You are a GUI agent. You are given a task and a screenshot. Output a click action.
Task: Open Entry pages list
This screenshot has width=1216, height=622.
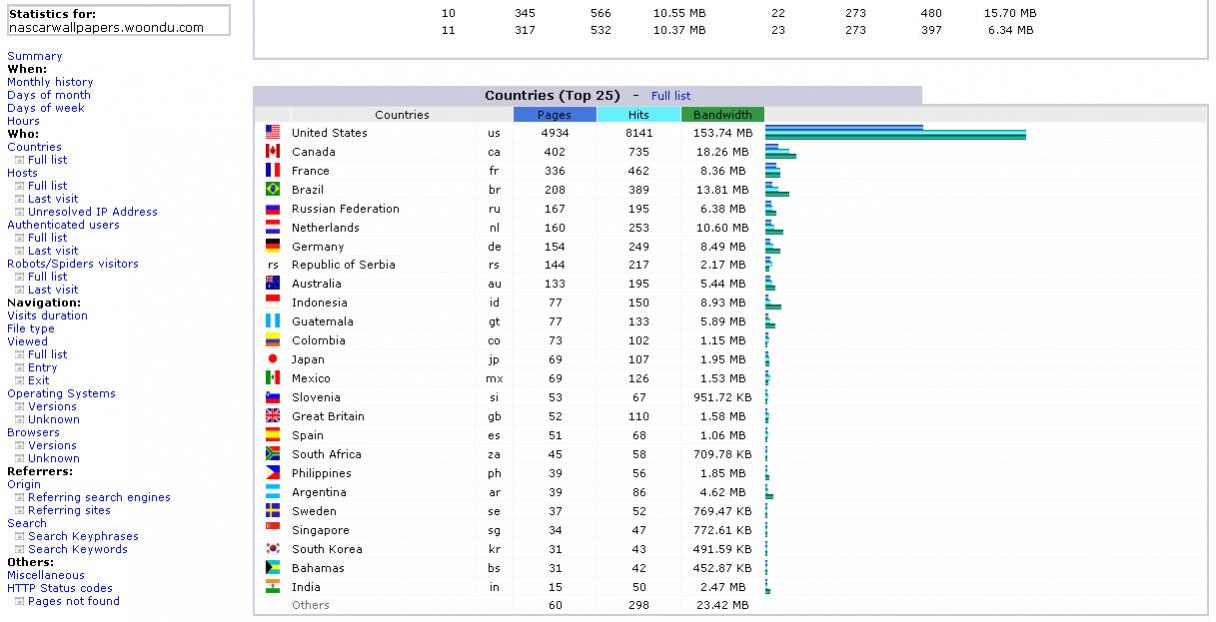tap(42, 368)
